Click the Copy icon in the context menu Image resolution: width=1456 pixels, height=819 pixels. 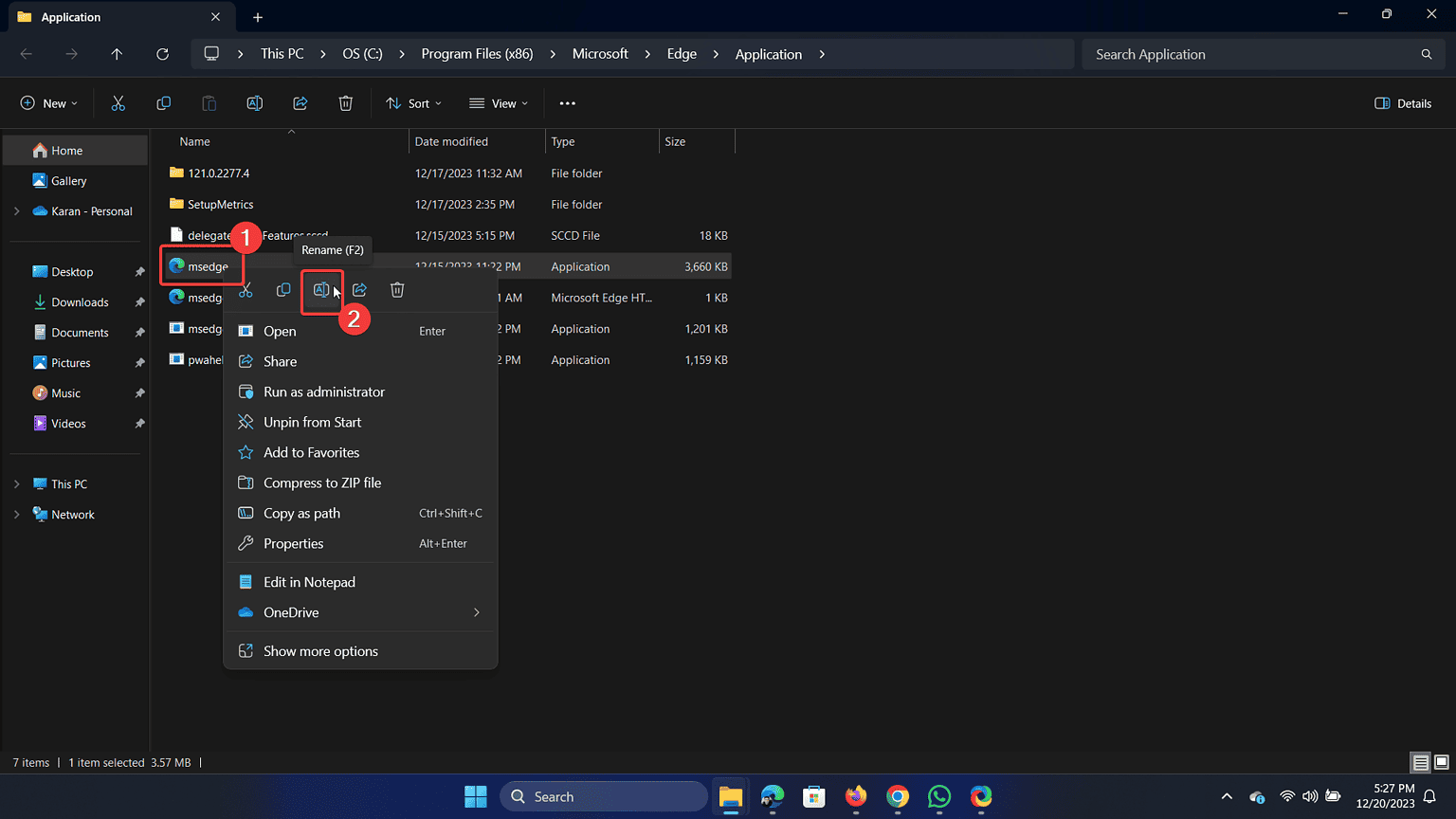283,290
